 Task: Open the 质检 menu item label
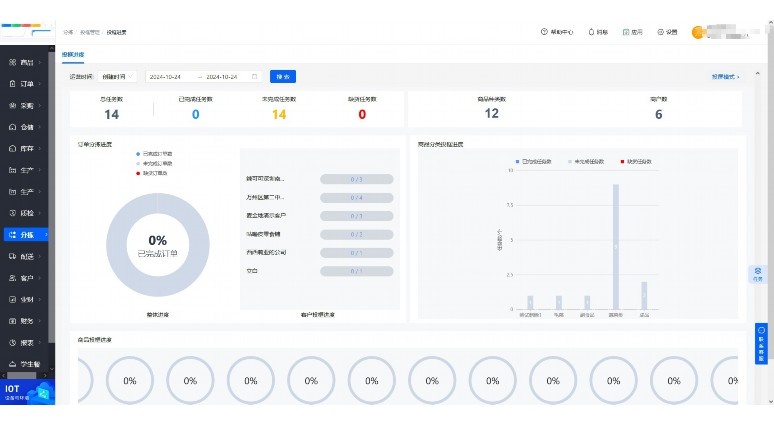click(x=27, y=213)
